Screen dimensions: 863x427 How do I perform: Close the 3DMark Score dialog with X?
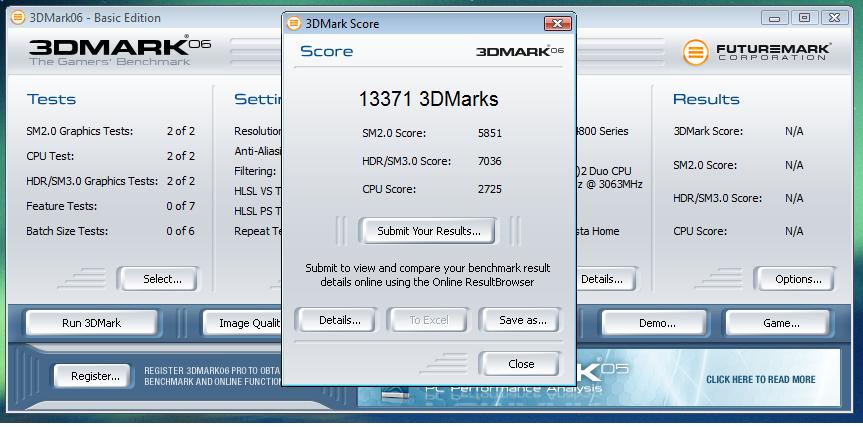tap(557, 23)
